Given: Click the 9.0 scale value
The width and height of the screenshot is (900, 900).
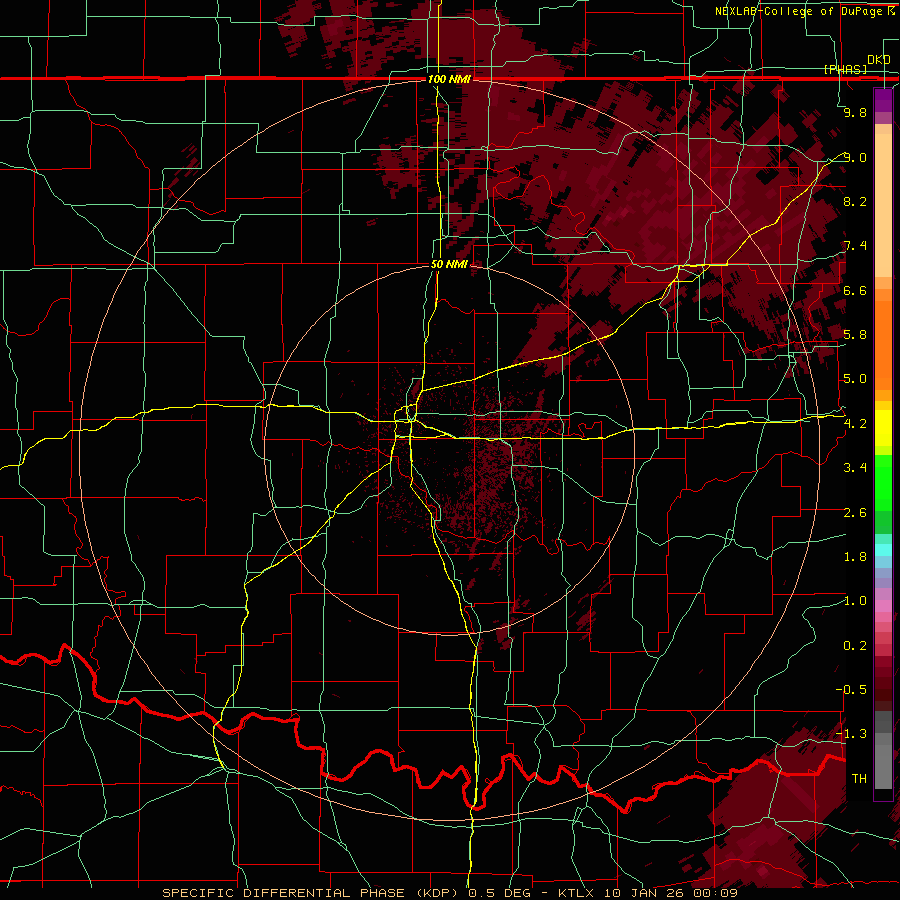Looking at the screenshot, I should 855,157.
